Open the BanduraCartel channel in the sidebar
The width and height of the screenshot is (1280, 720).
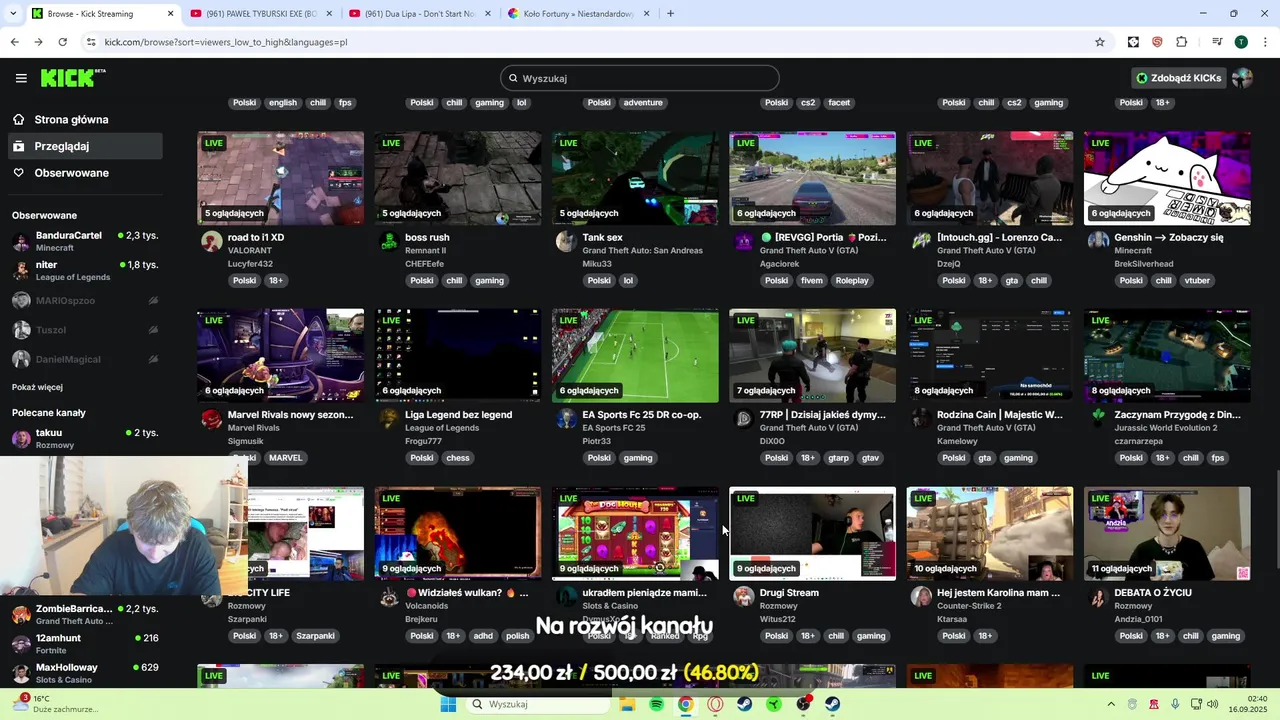point(85,241)
